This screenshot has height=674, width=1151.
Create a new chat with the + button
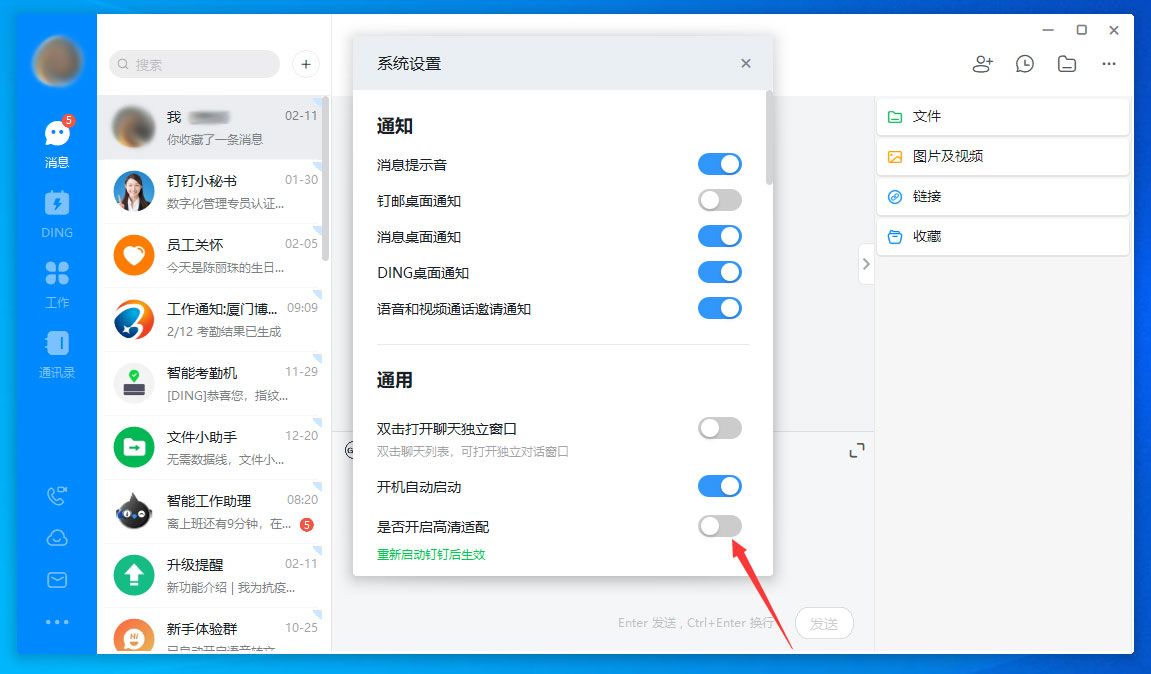click(305, 63)
